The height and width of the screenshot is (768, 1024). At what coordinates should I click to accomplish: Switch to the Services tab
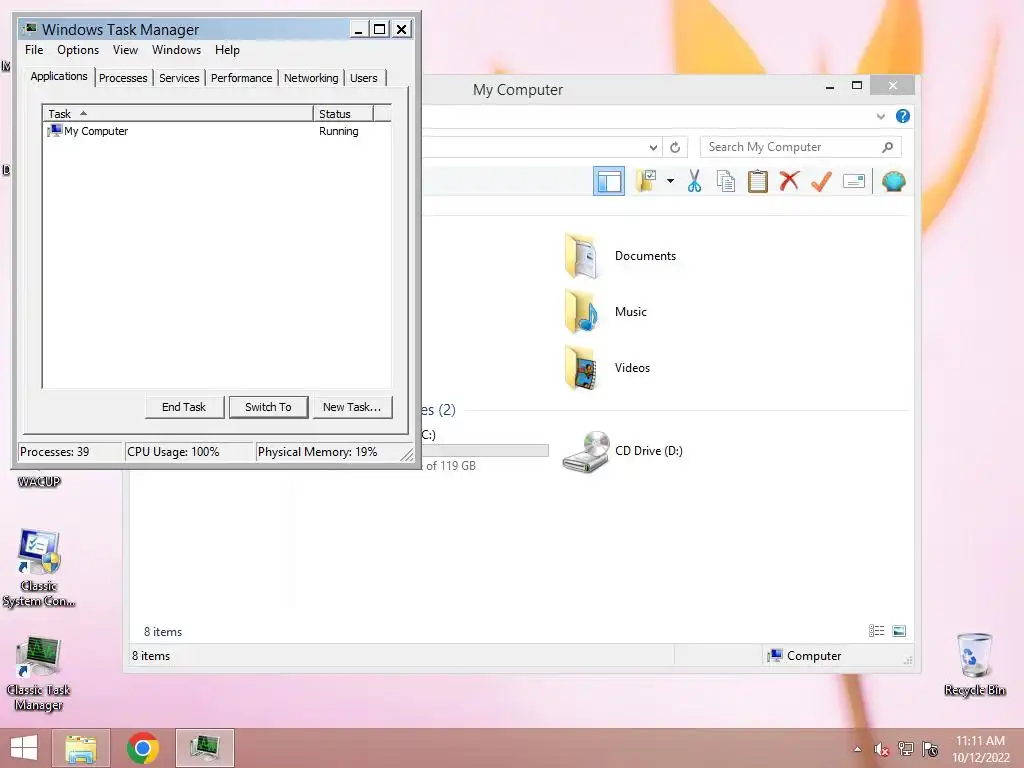[179, 78]
